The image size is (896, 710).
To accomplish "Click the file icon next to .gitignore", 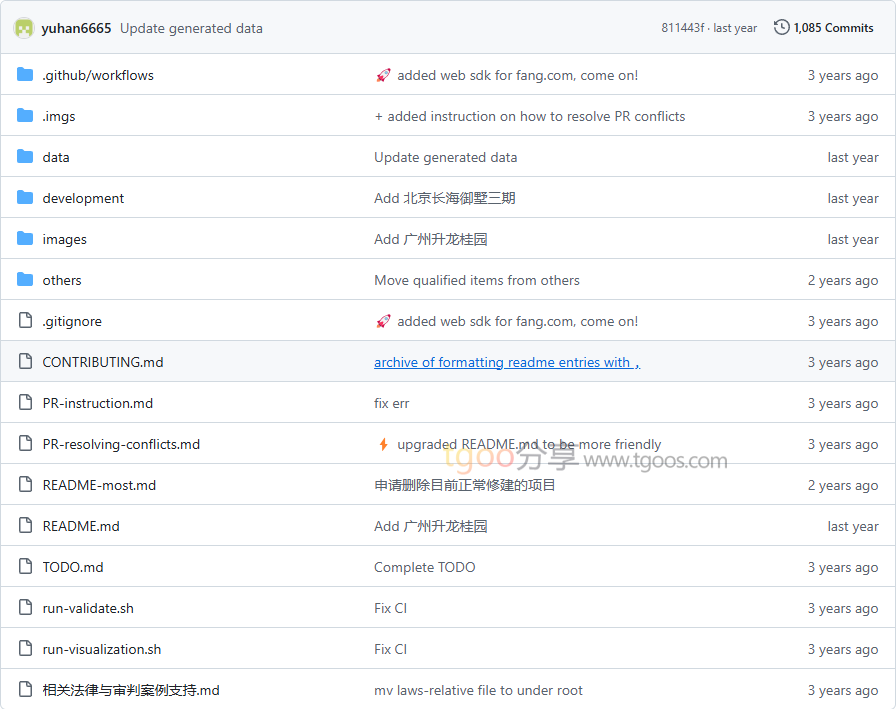I will click(x=25, y=321).
